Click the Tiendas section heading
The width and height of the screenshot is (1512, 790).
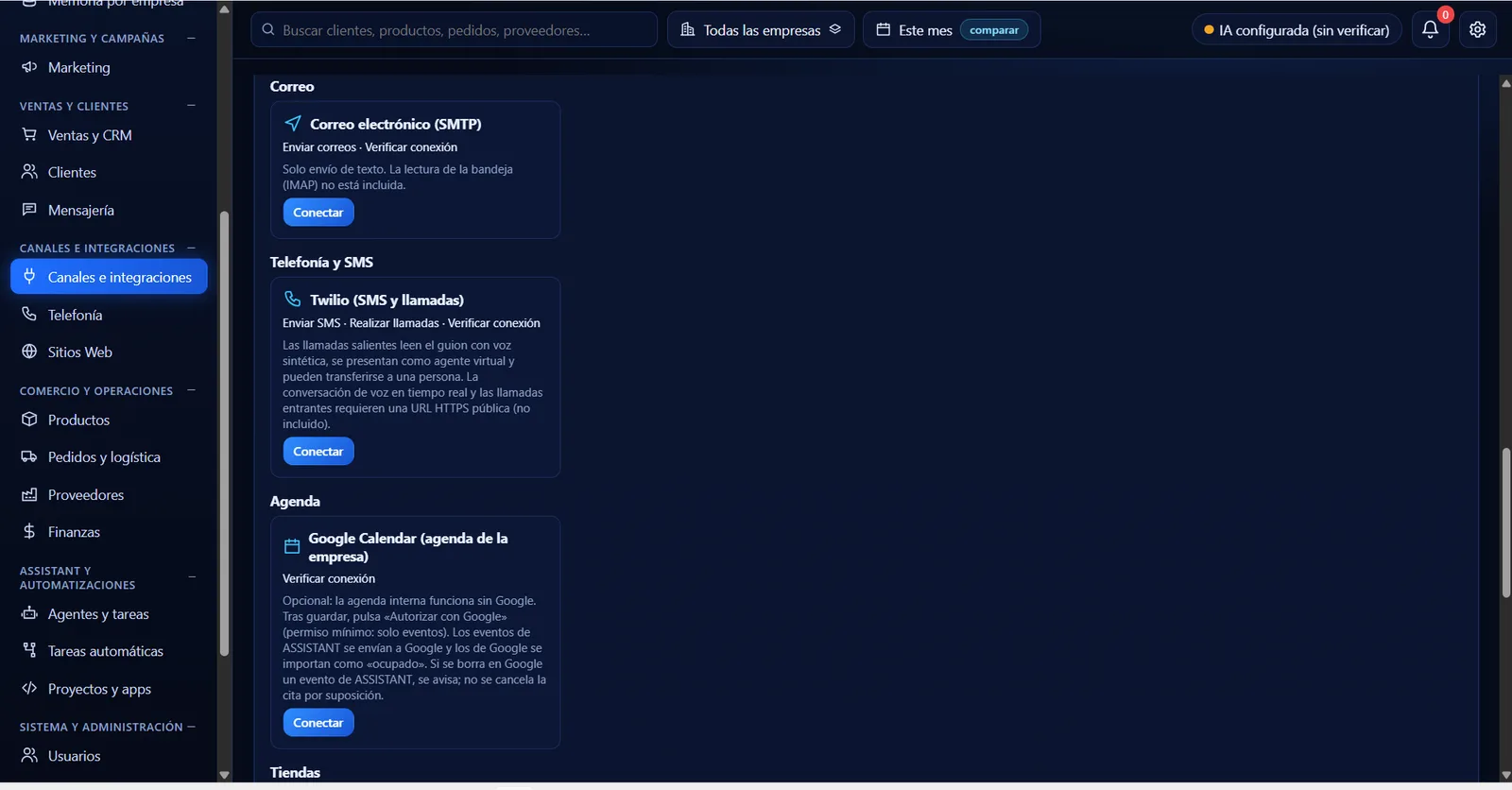[x=295, y=773]
